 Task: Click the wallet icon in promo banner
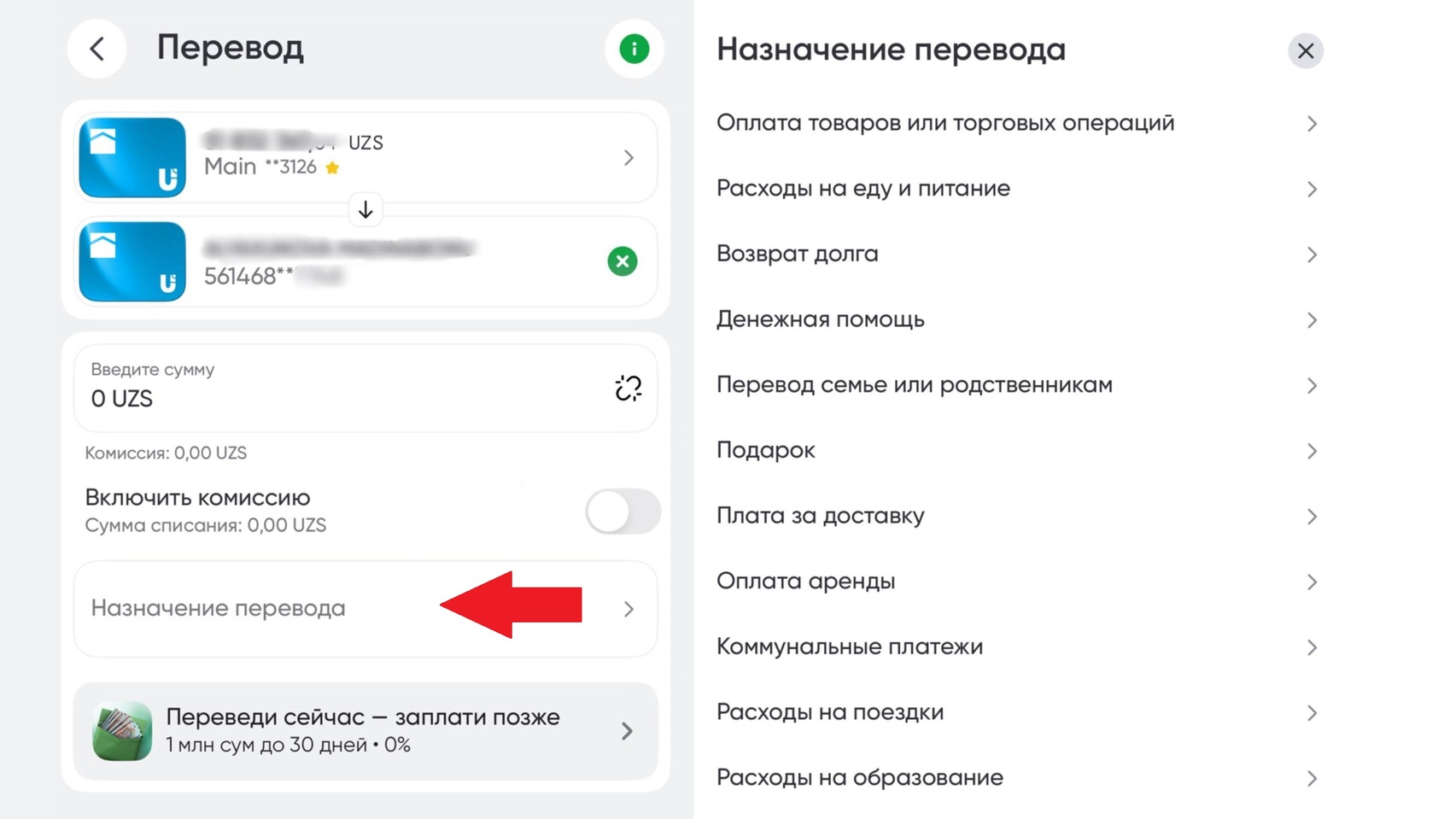122,731
